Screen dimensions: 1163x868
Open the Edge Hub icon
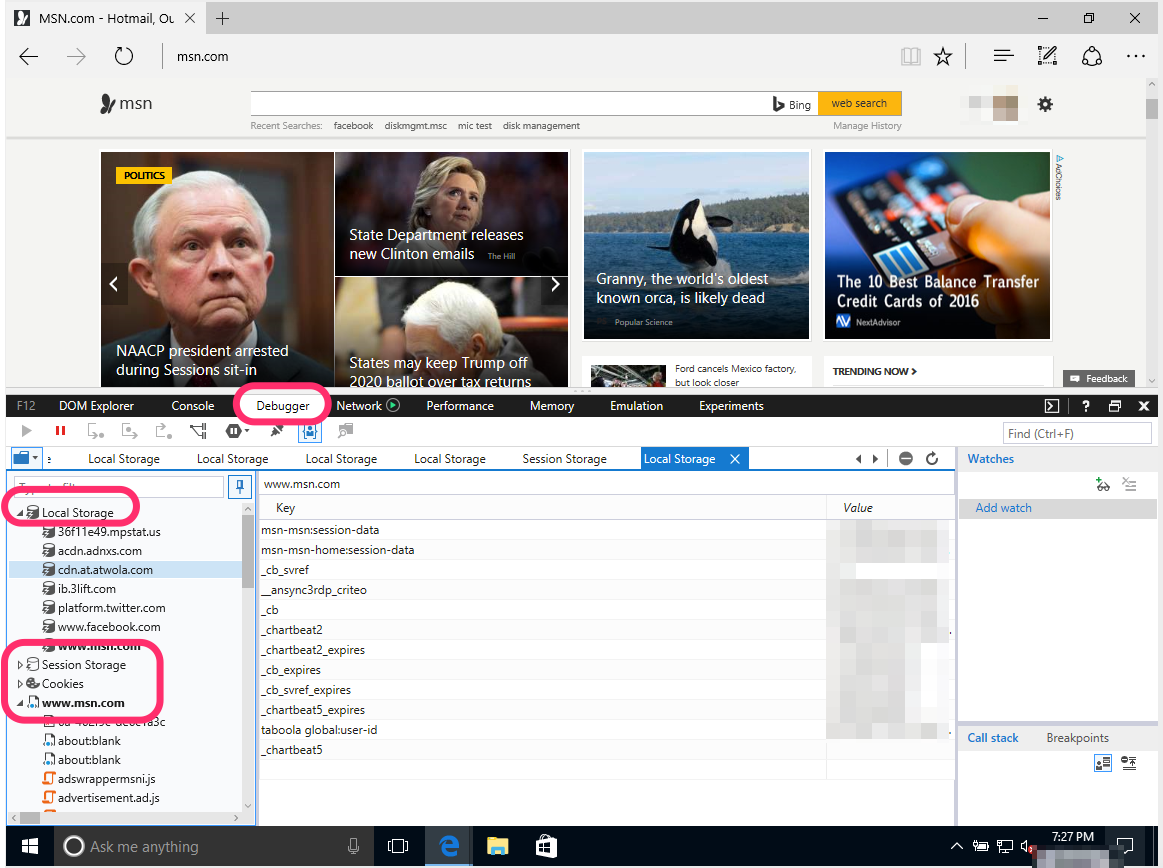click(x=1004, y=56)
